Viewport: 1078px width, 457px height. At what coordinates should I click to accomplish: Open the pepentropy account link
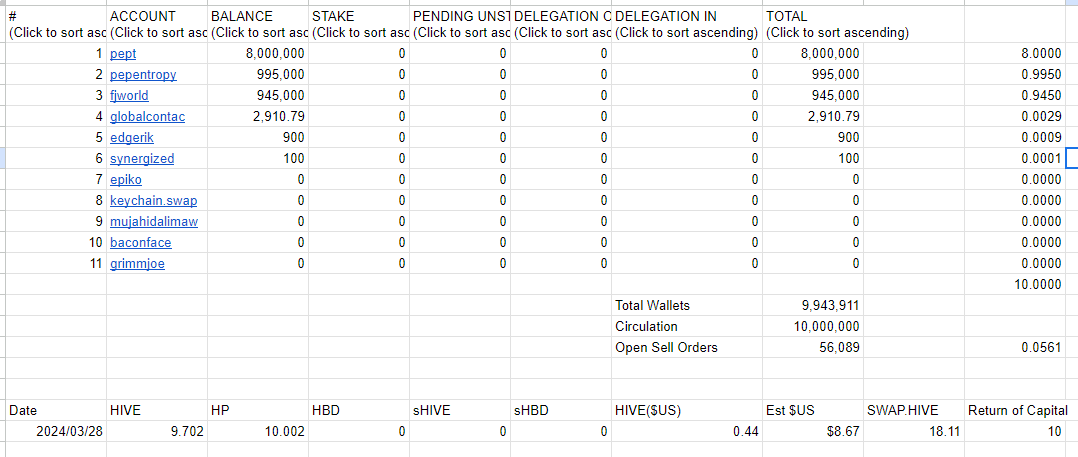tap(143, 74)
